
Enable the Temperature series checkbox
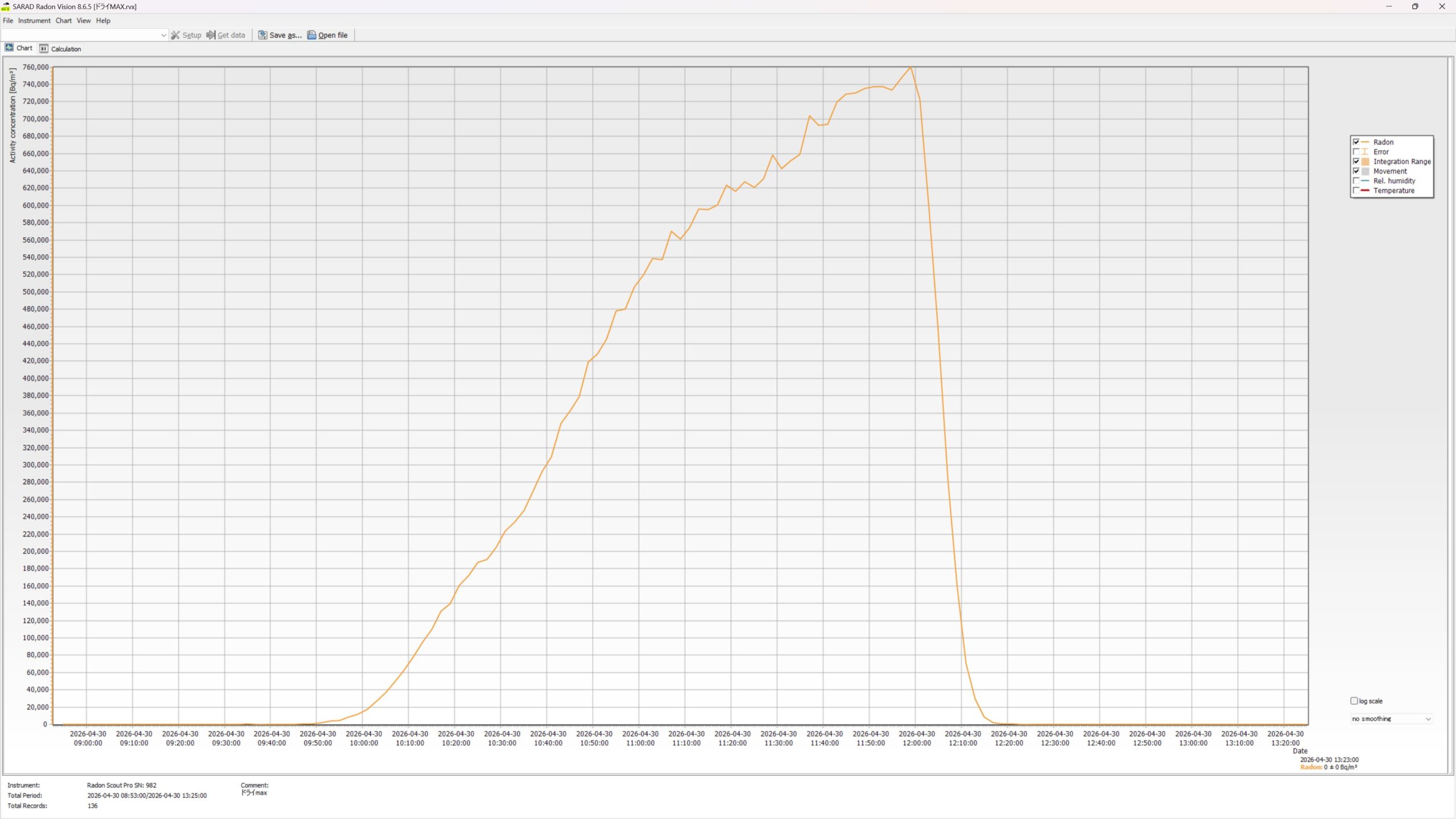tap(1356, 190)
